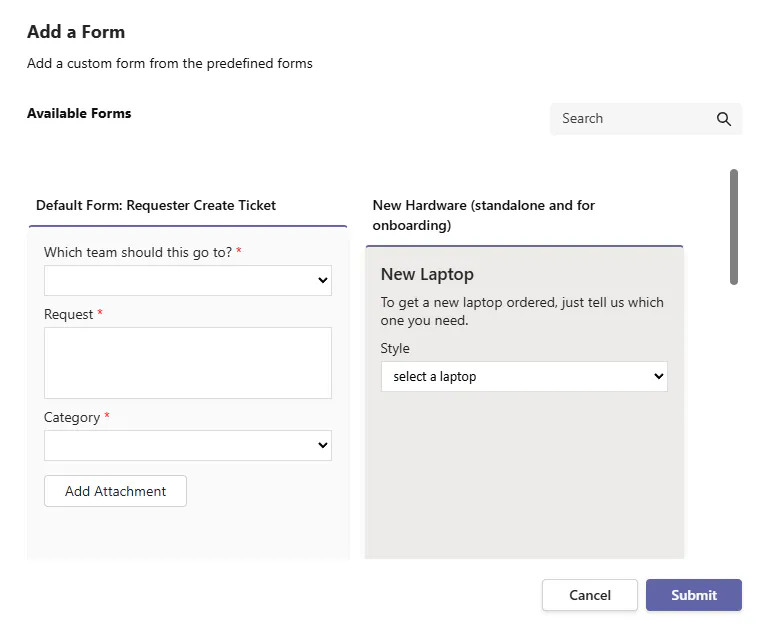Screen dimensions: 768x635
Task: Focus the Search forms input field
Action: (x=630, y=119)
